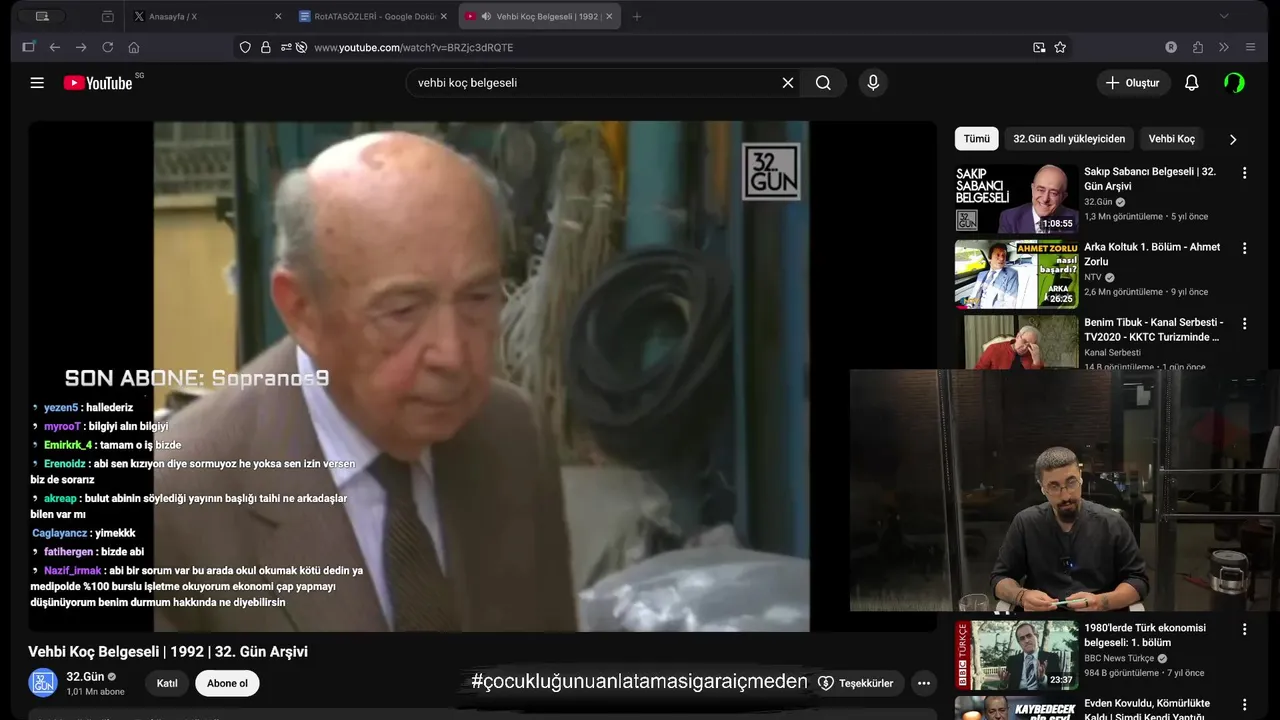Open the YouTube guide hamburger menu
This screenshot has width=1280, height=720.
coord(37,83)
